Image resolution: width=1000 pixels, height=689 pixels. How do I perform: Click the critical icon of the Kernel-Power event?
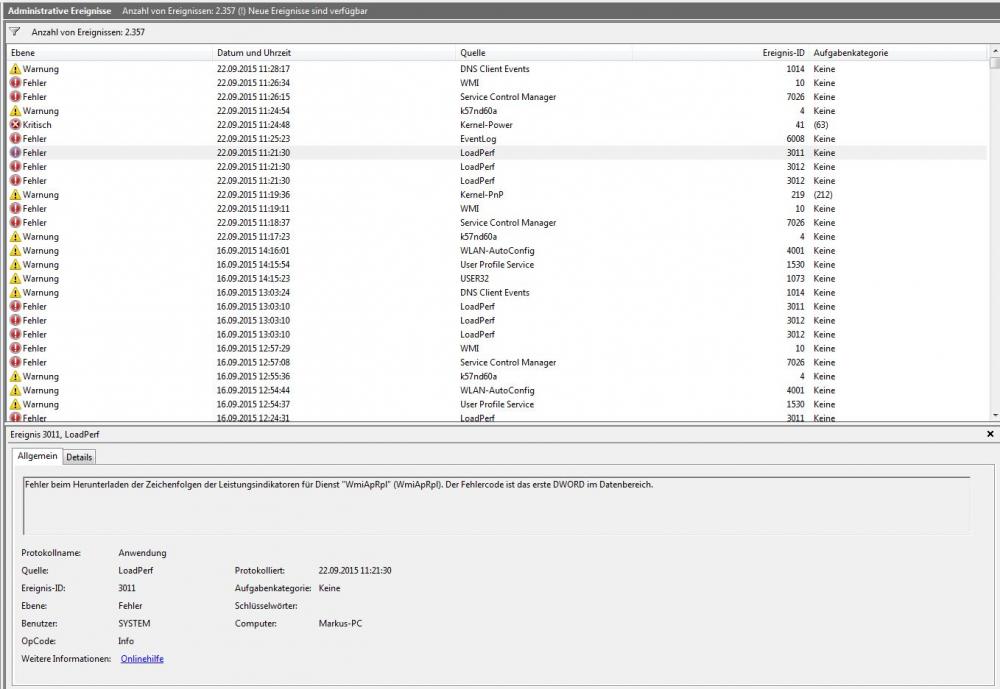(x=15, y=125)
